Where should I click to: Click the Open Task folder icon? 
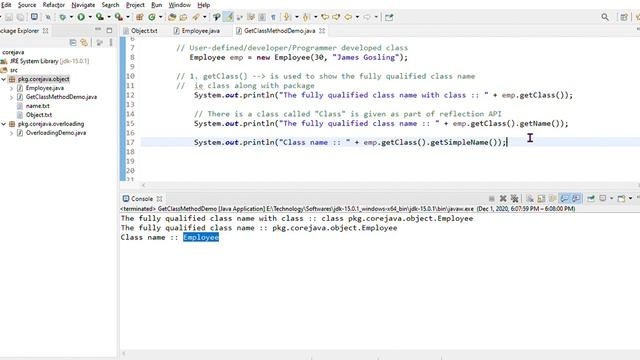point(184,17)
